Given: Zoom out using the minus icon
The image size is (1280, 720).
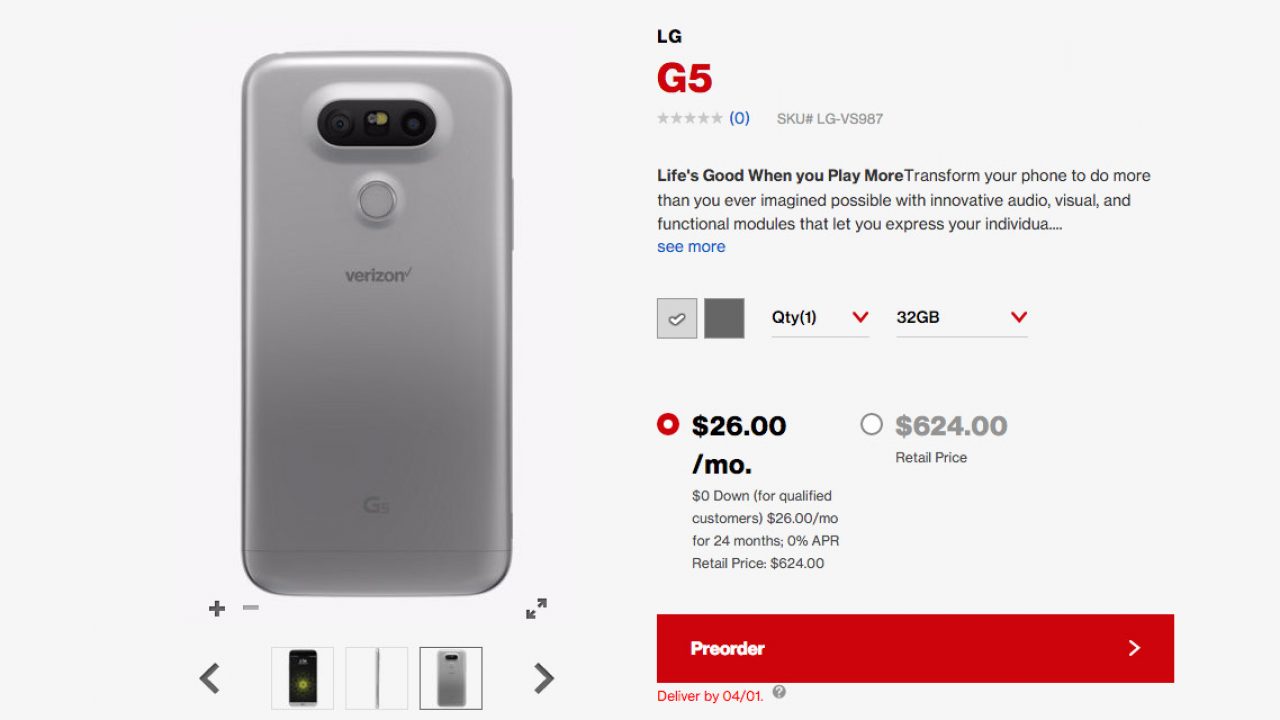Looking at the screenshot, I should coord(250,608).
